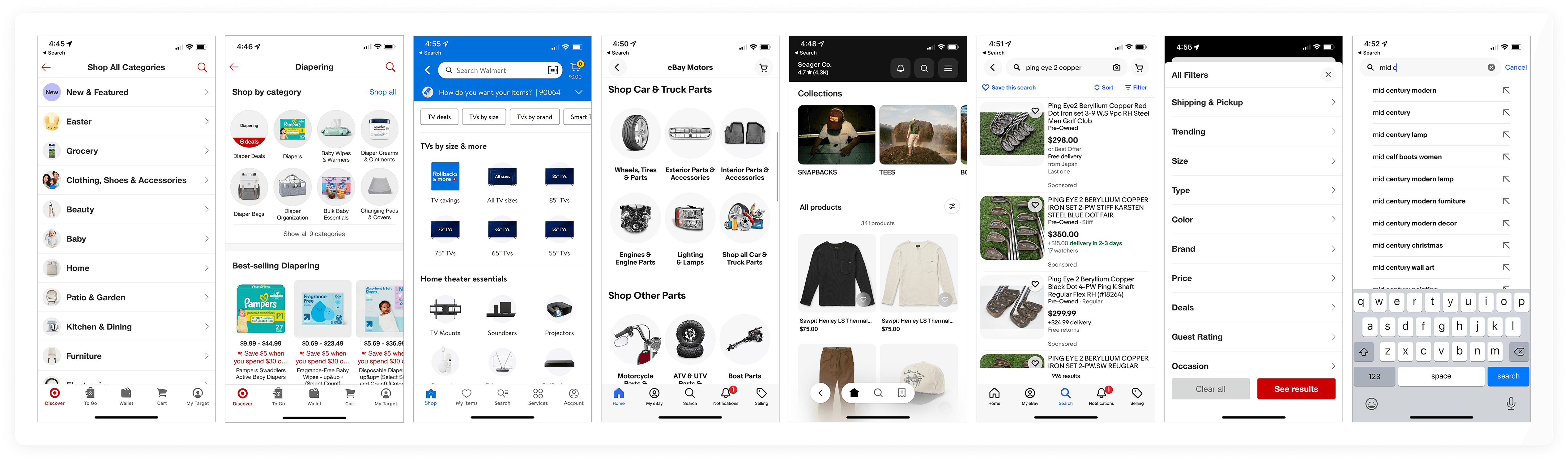Expand the Kitchen & Dining category row
Viewport: 1568px width, 462px height.
click(x=127, y=327)
